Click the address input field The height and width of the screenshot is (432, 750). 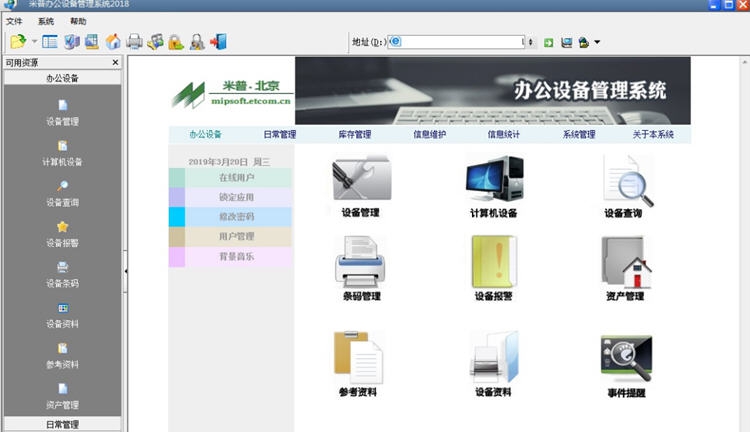456,42
